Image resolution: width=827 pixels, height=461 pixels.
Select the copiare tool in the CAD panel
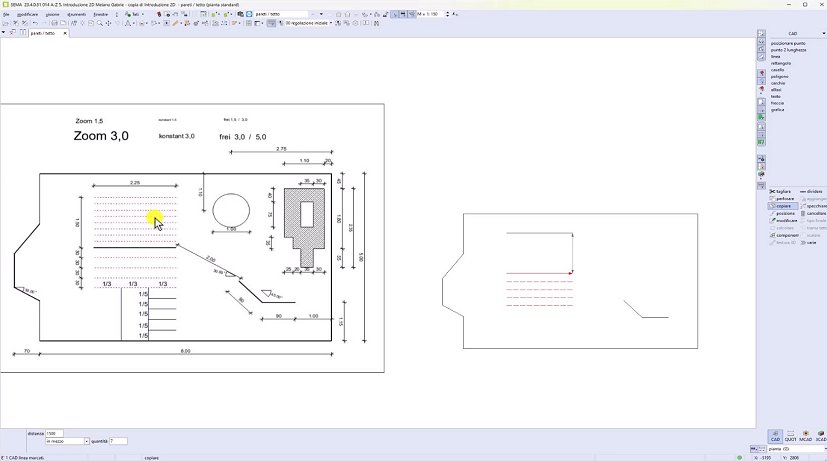pos(783,206)
